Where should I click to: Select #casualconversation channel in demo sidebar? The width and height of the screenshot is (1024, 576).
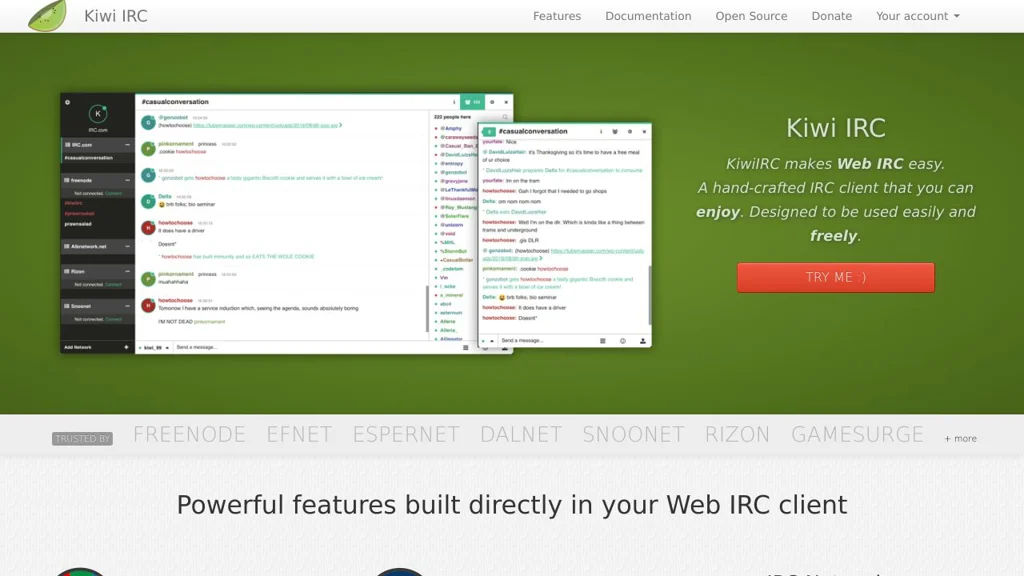pos(89,158)
